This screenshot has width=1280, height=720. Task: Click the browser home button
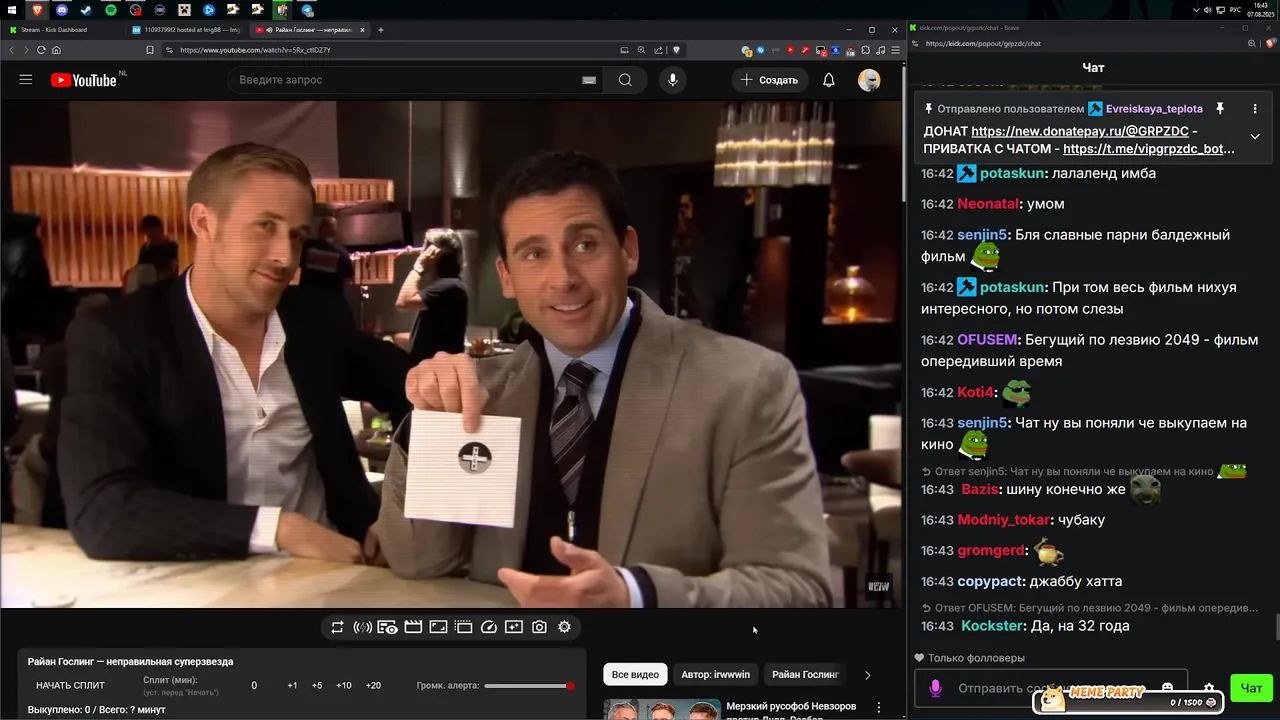[x=56, y=50]
